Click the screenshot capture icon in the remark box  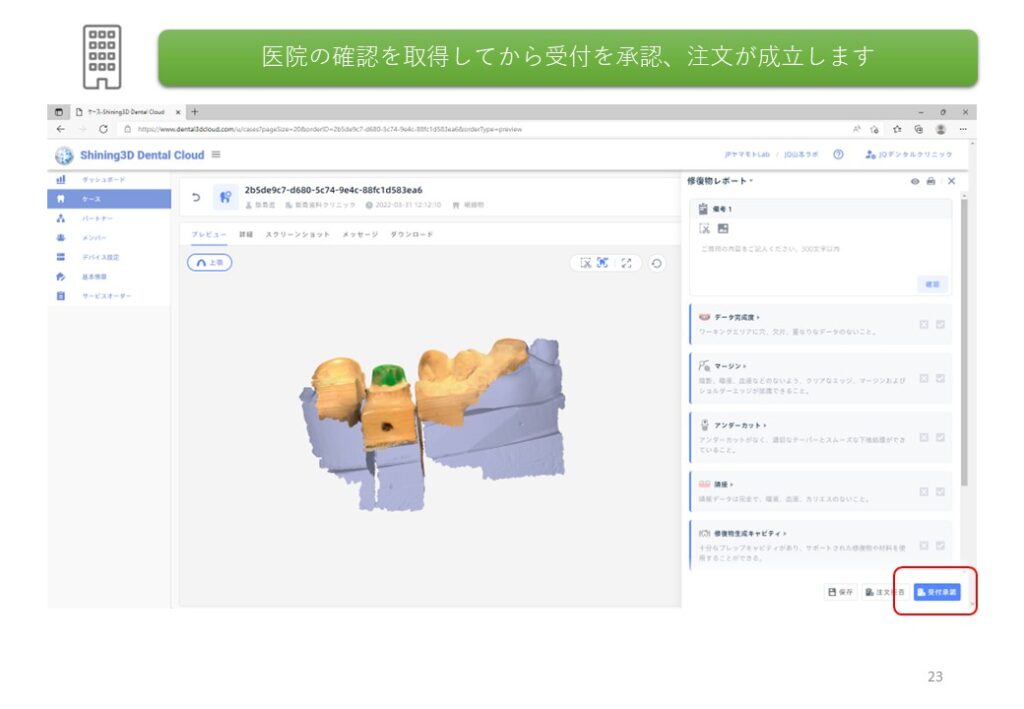click(704, 229)
